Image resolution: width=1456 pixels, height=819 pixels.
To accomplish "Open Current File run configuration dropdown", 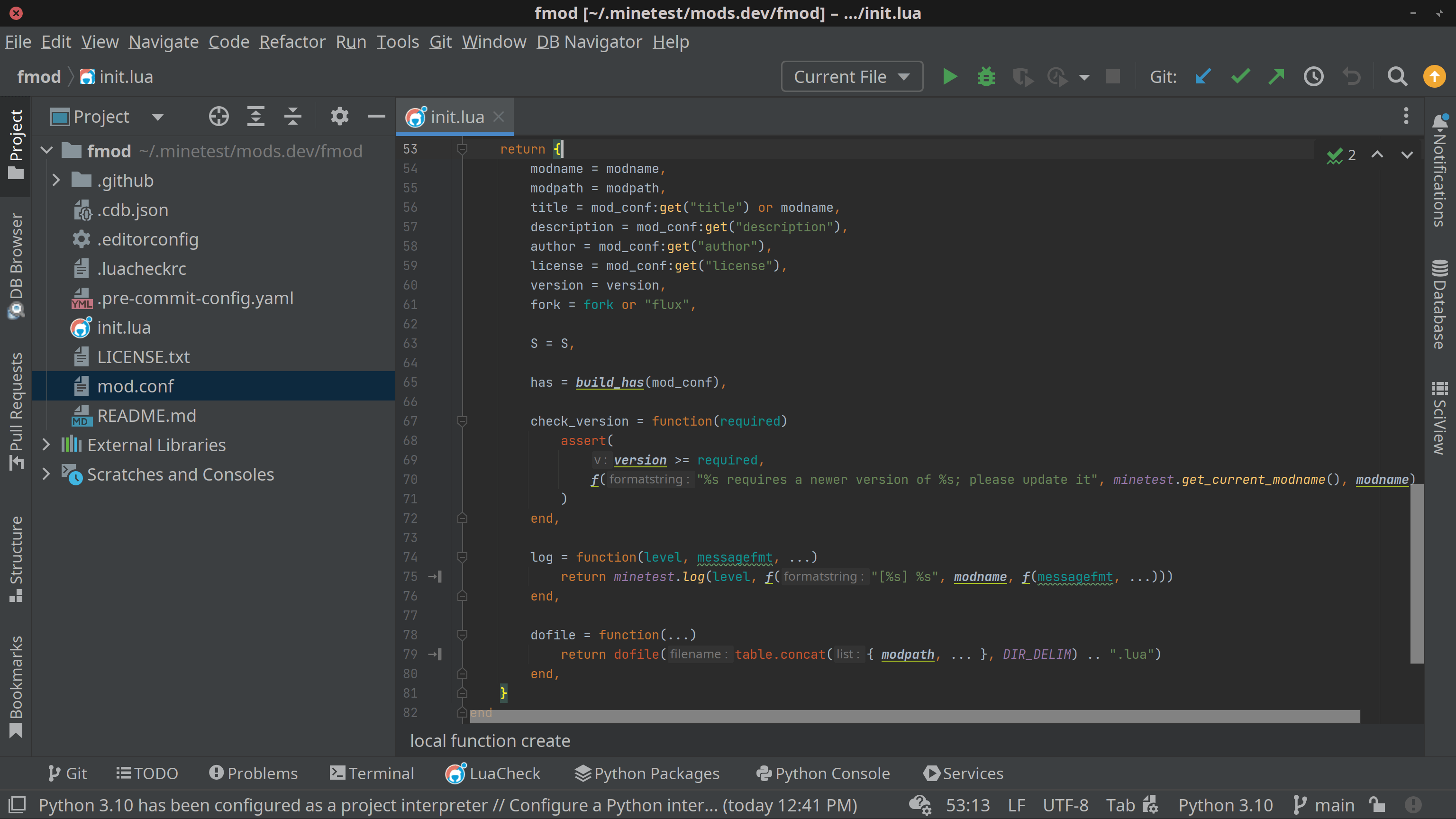I will pyautogui.click(x=852, y=76).
